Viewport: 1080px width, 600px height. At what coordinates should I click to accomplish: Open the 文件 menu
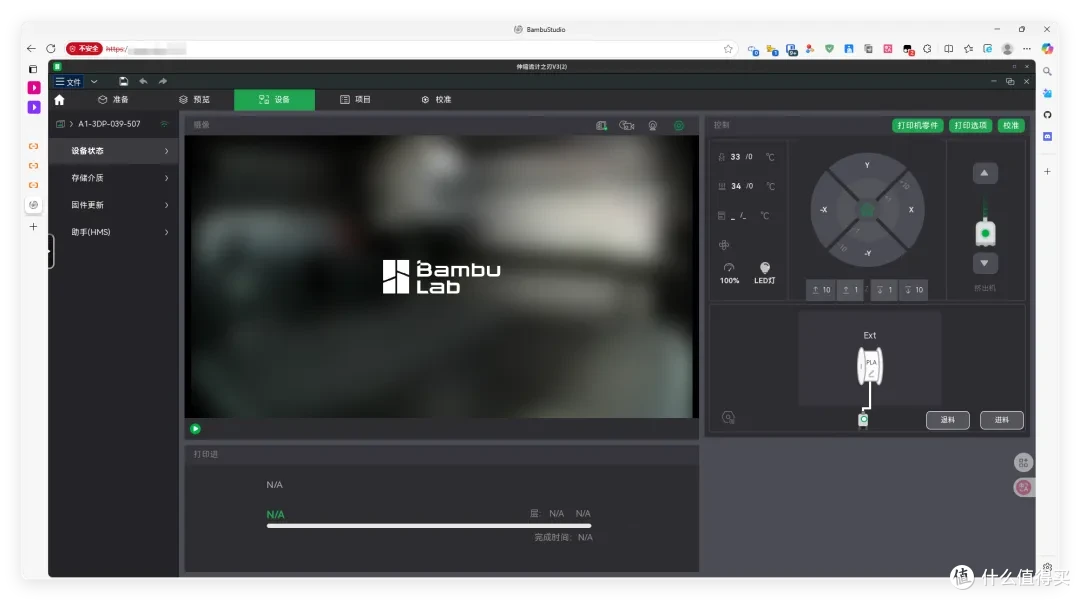(68, 81)
